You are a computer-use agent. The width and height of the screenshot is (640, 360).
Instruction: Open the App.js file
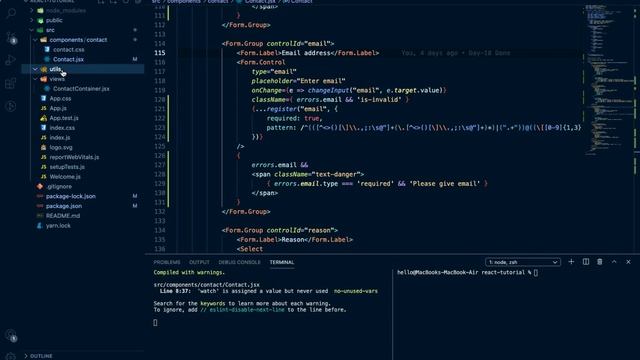tap(58, 109)
